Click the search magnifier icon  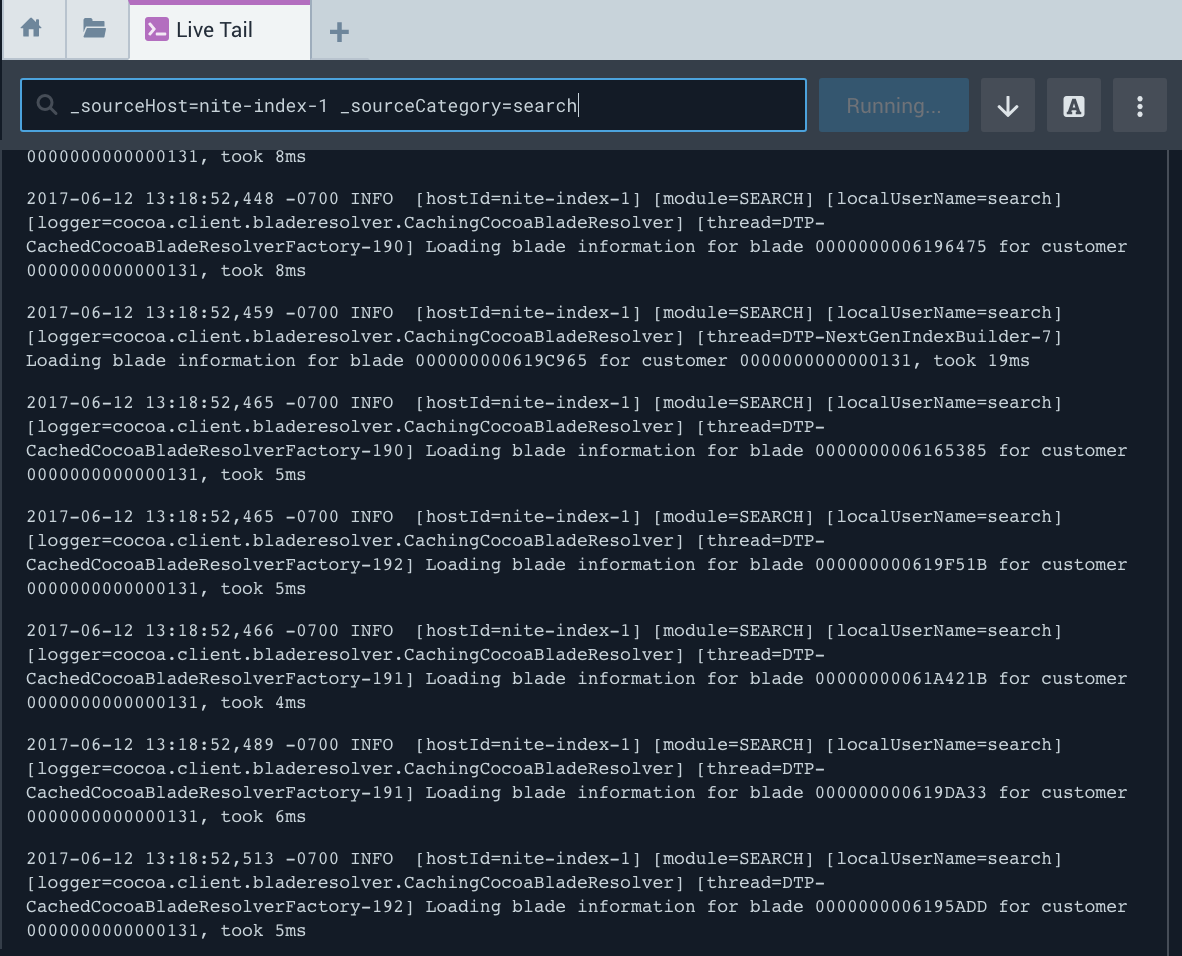(x=47, y=104)
